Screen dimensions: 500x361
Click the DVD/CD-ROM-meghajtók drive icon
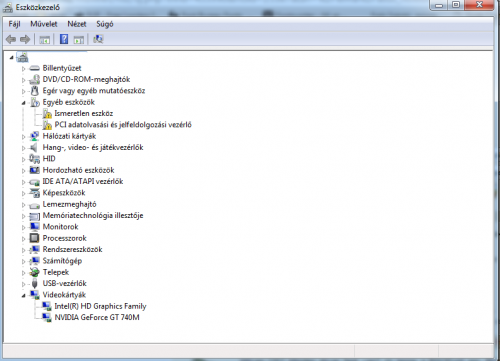pyautogui.click(x=34, y=80)
